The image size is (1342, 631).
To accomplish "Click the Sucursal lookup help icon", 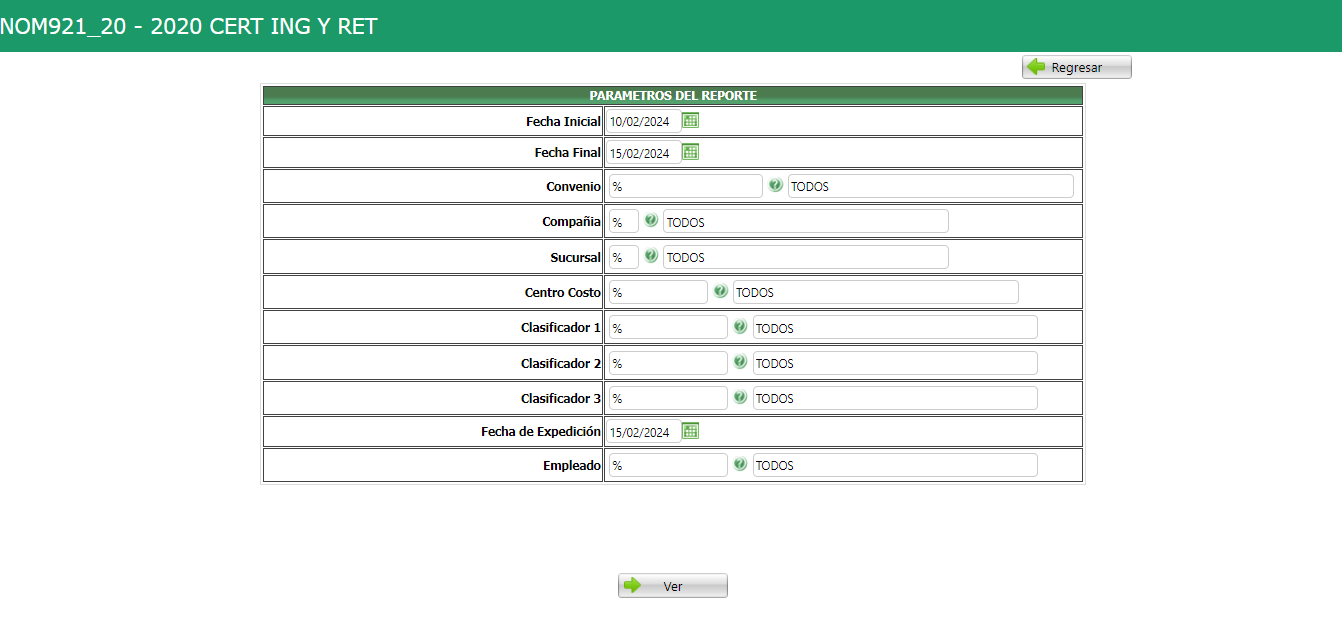I will 651,256.
